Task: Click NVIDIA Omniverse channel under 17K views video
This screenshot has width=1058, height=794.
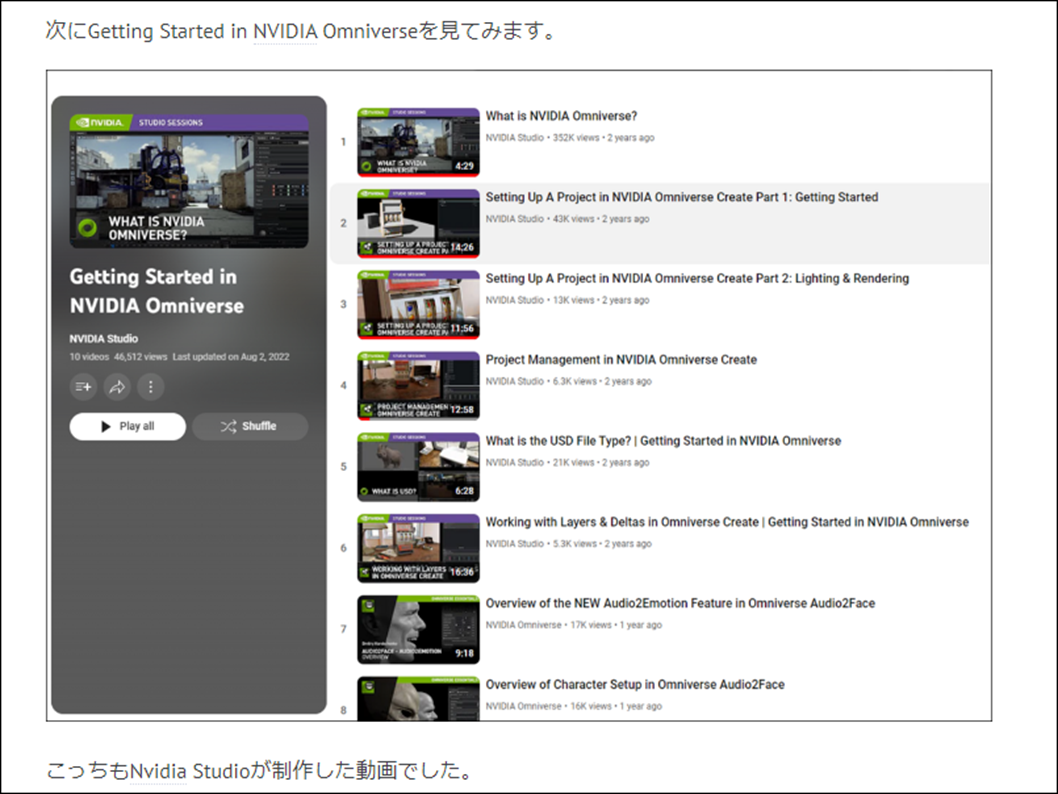Action: (523, 625)
